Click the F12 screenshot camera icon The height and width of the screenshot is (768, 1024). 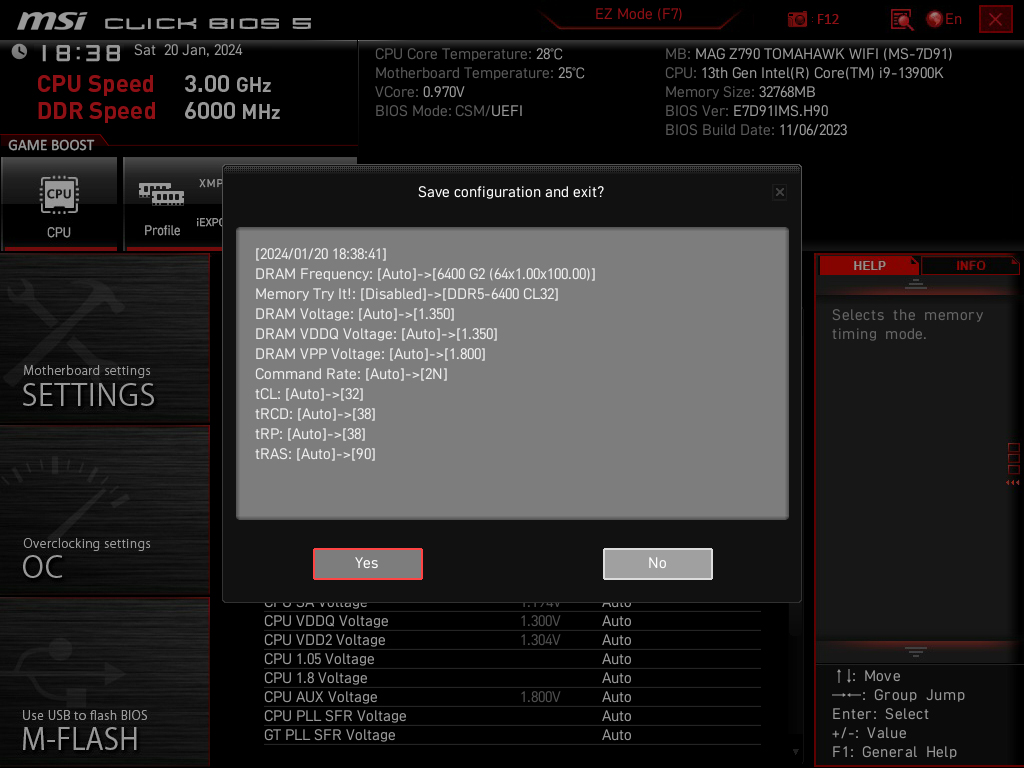tap(797, 19)
